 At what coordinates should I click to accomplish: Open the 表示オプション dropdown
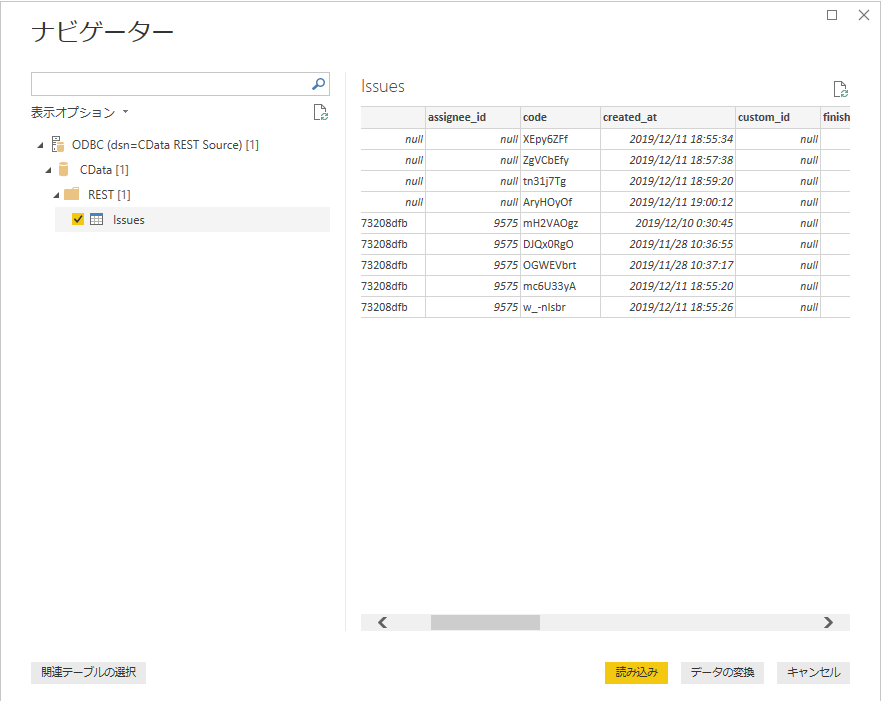click(79, 112)
